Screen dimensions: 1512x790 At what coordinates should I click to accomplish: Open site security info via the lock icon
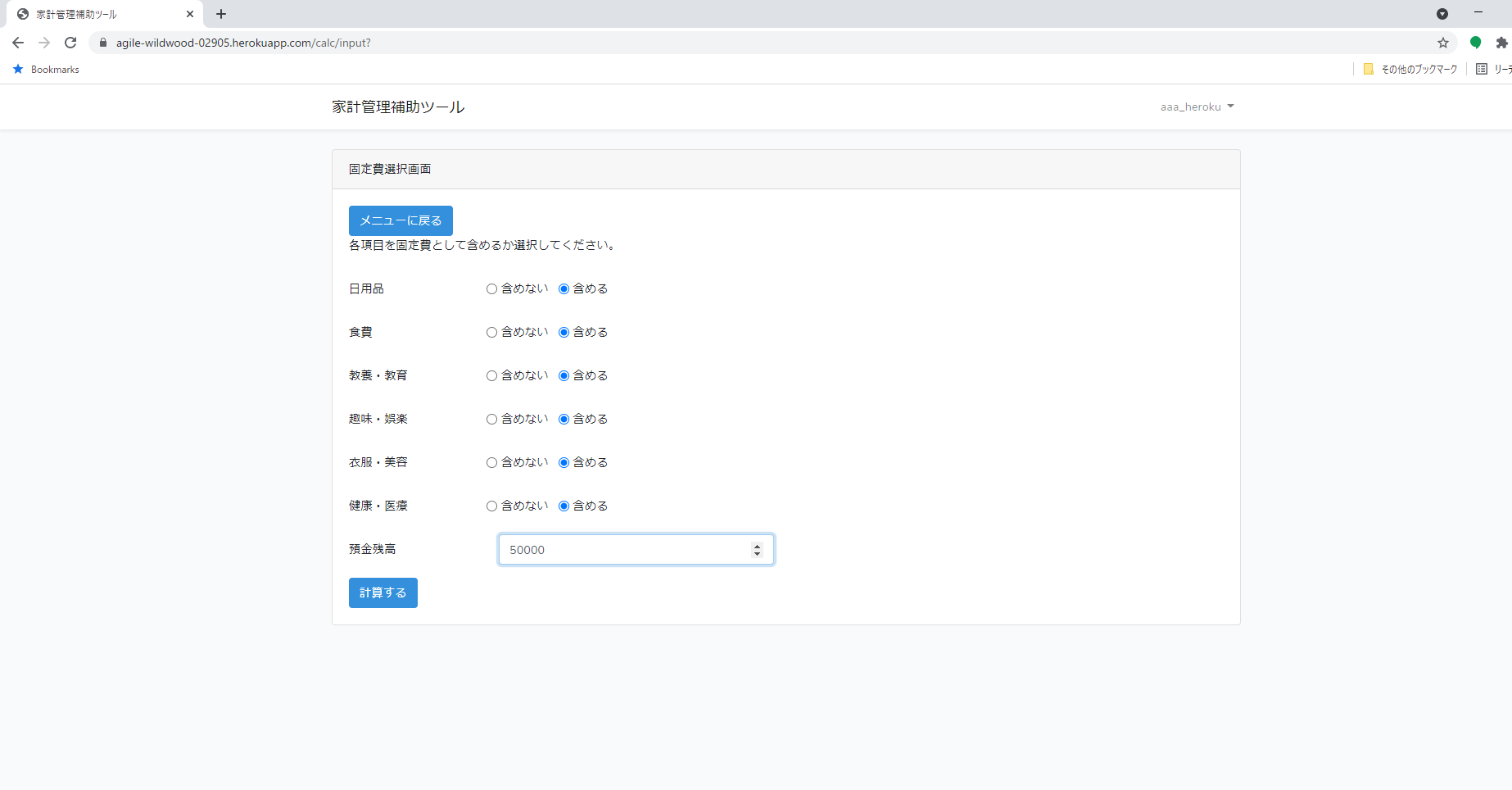(x=102, y=42)
